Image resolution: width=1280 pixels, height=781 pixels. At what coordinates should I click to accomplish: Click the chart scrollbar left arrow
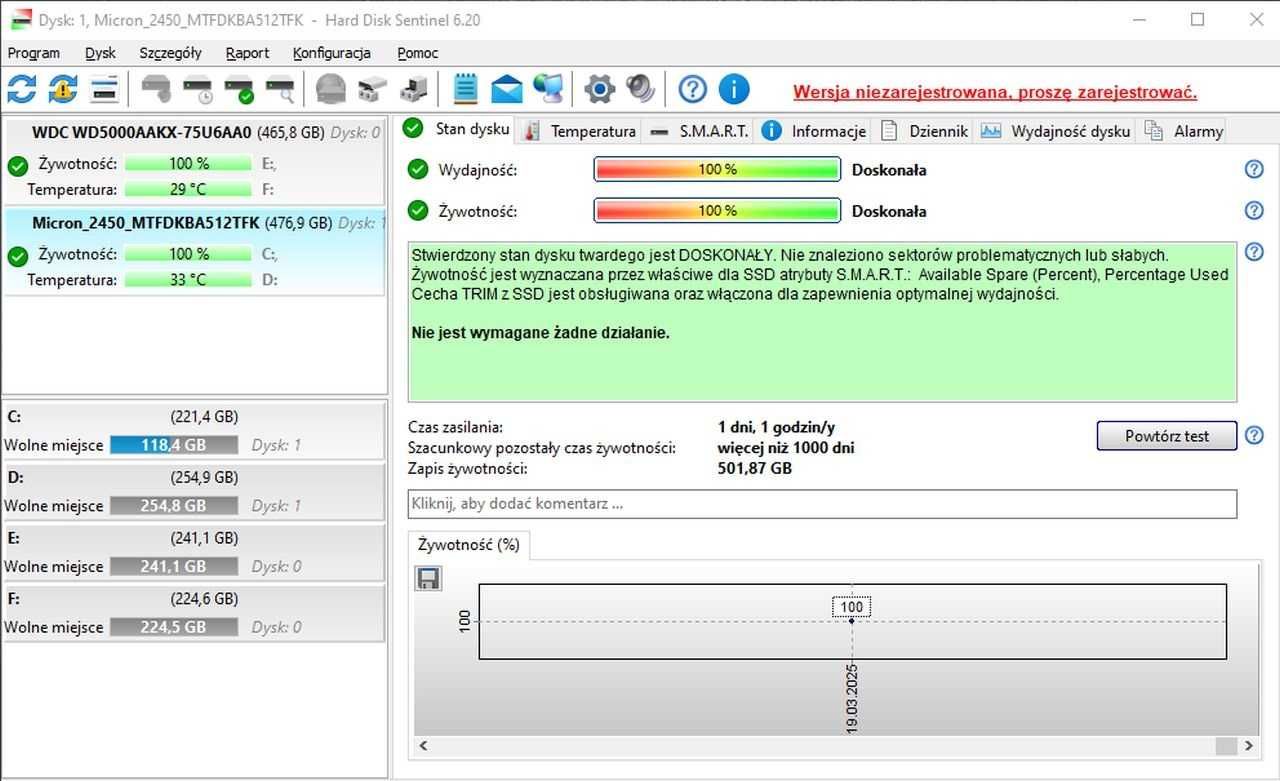(x=423, y=746)
